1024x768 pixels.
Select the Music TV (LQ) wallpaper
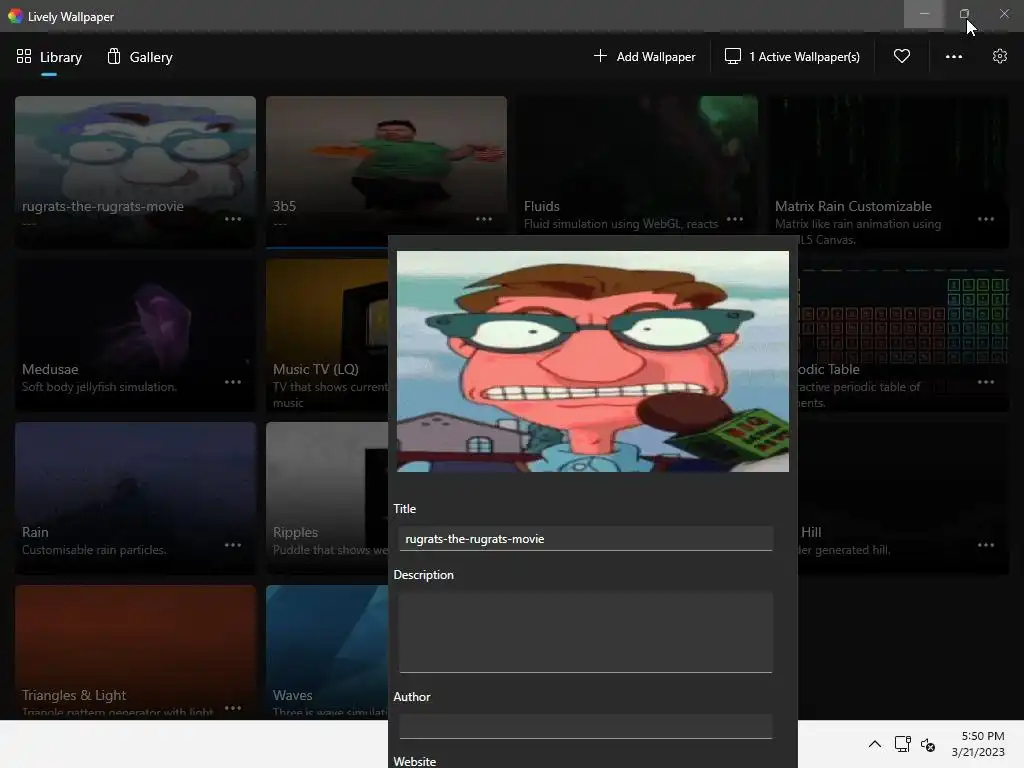pyautogui.click(x=327, y=334)
